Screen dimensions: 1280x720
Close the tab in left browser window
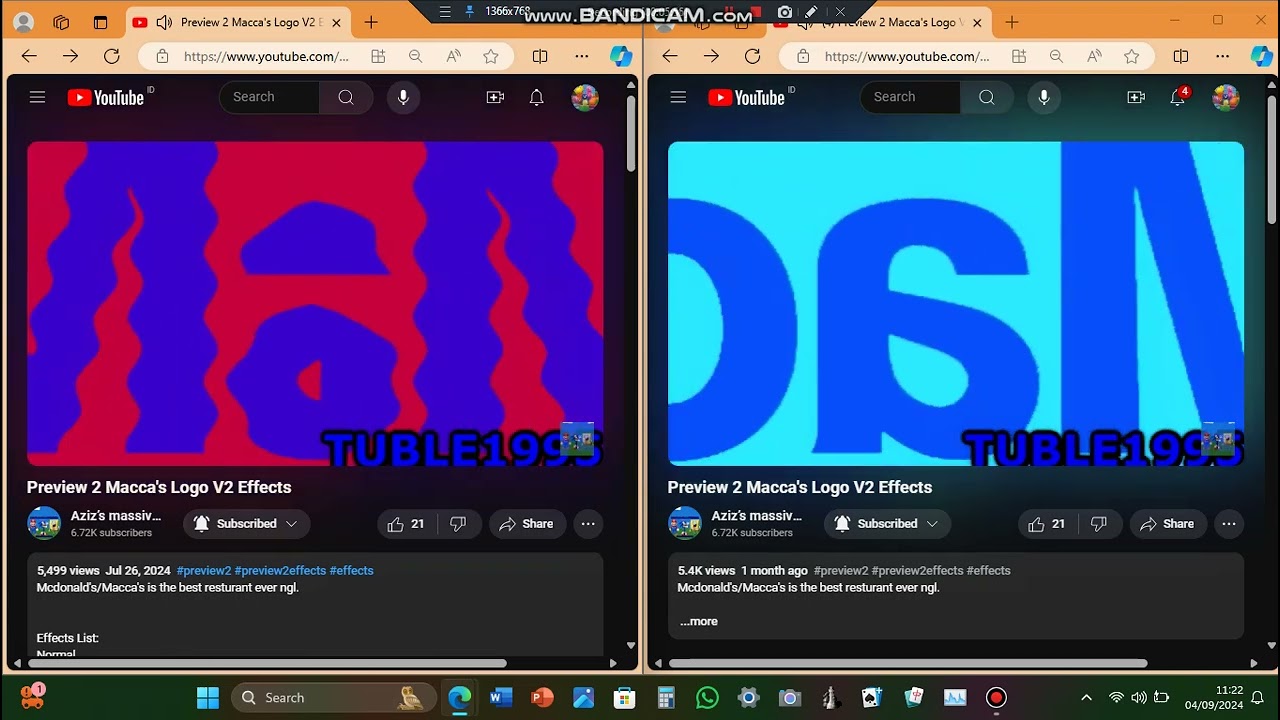coord(336,22)
